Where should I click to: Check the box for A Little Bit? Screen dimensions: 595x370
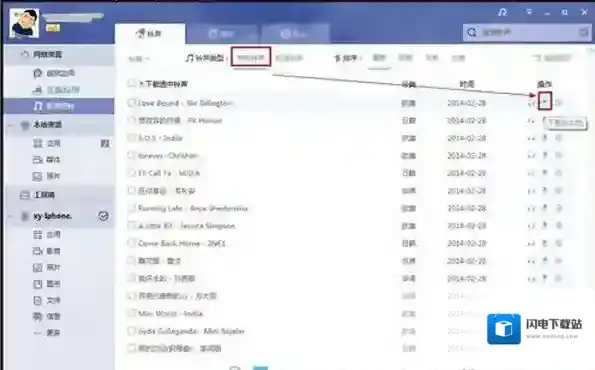(132, 225)
